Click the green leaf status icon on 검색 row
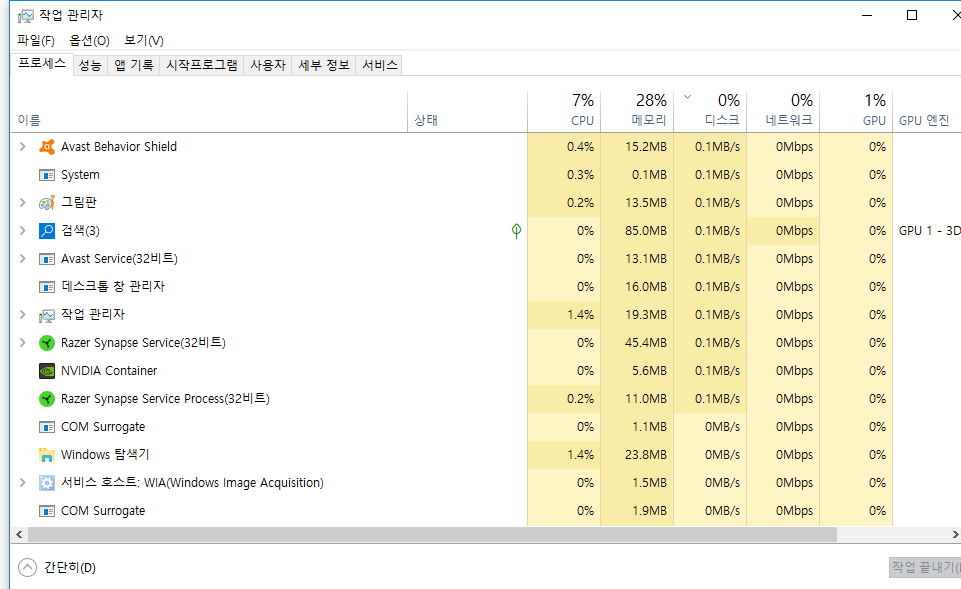The image size is (961, 589). (x=516, y=230)
